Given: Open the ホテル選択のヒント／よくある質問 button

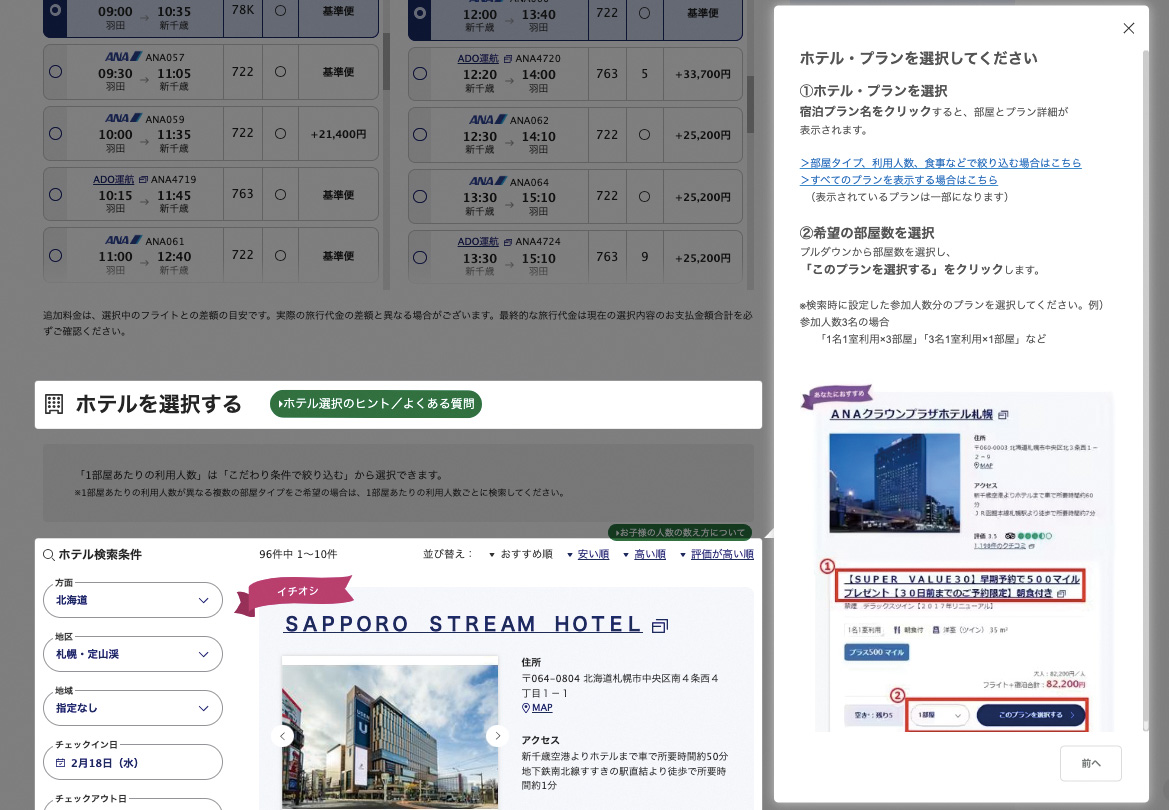Looking at the screenshot, I should [376, 405].
